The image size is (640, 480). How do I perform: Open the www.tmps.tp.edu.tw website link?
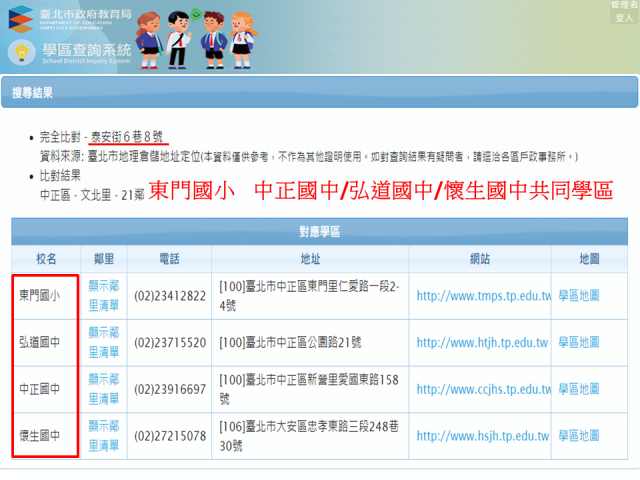(x=483, y=296)
